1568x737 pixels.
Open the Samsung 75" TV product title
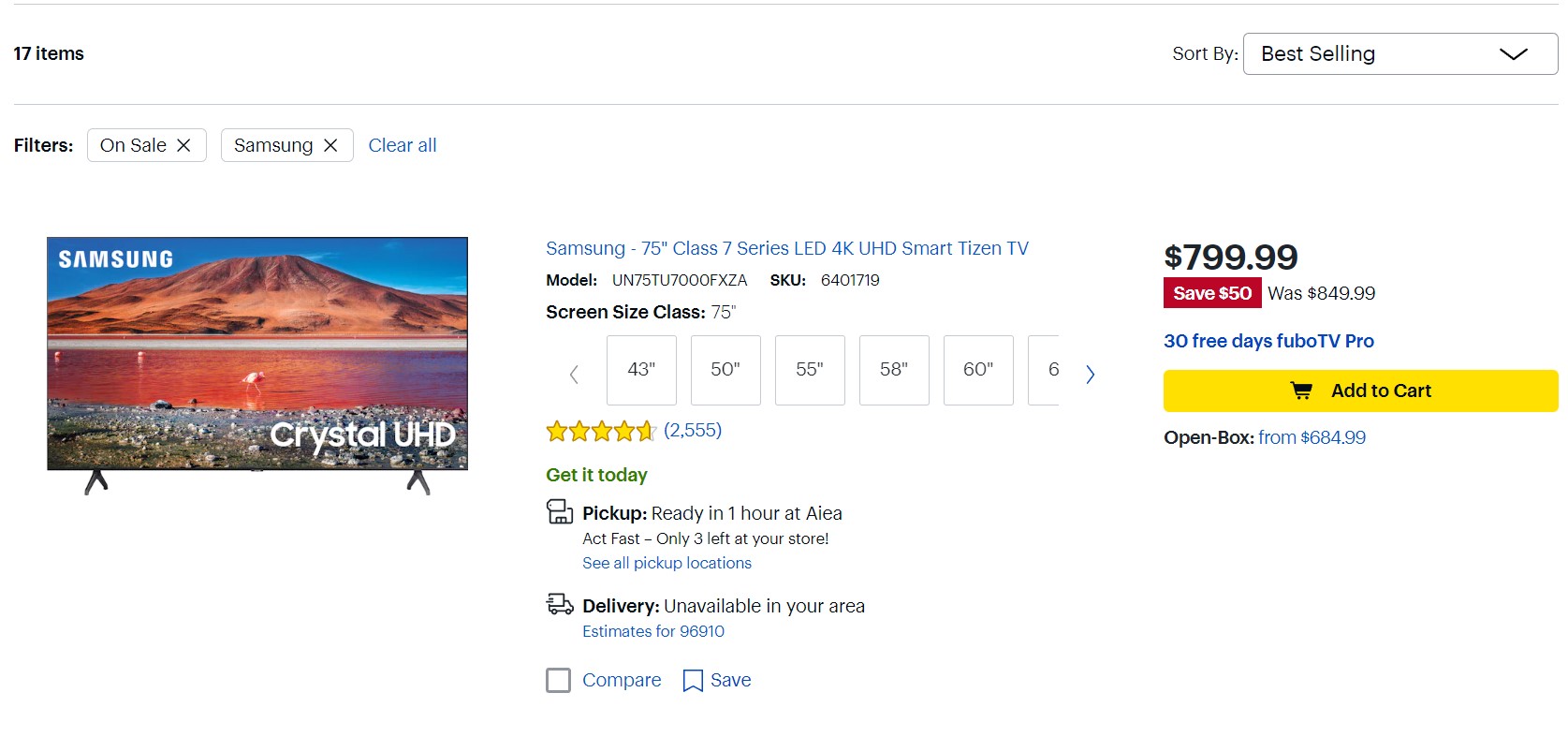click(x=786, y=248)
